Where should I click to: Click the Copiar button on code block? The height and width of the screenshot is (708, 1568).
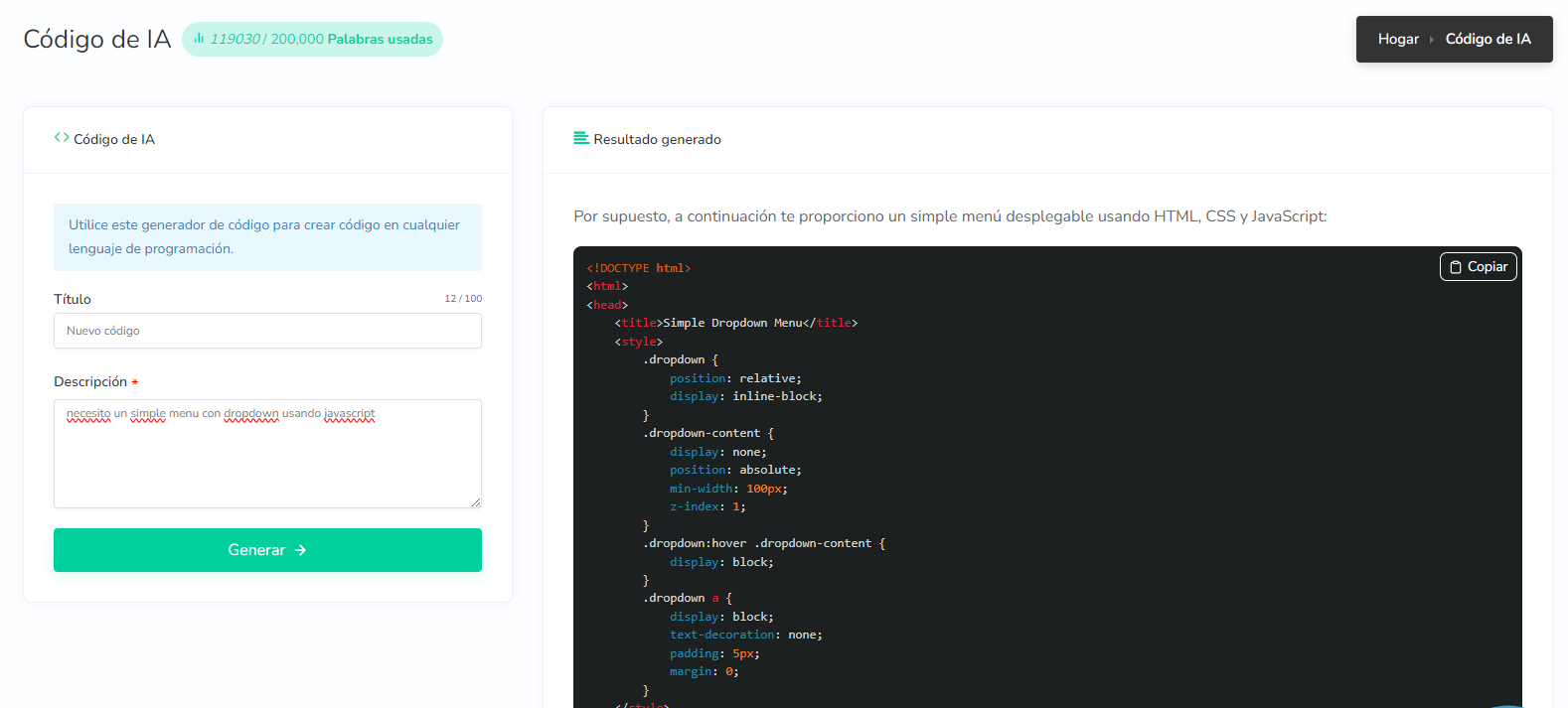click(x=1478, y=267)
